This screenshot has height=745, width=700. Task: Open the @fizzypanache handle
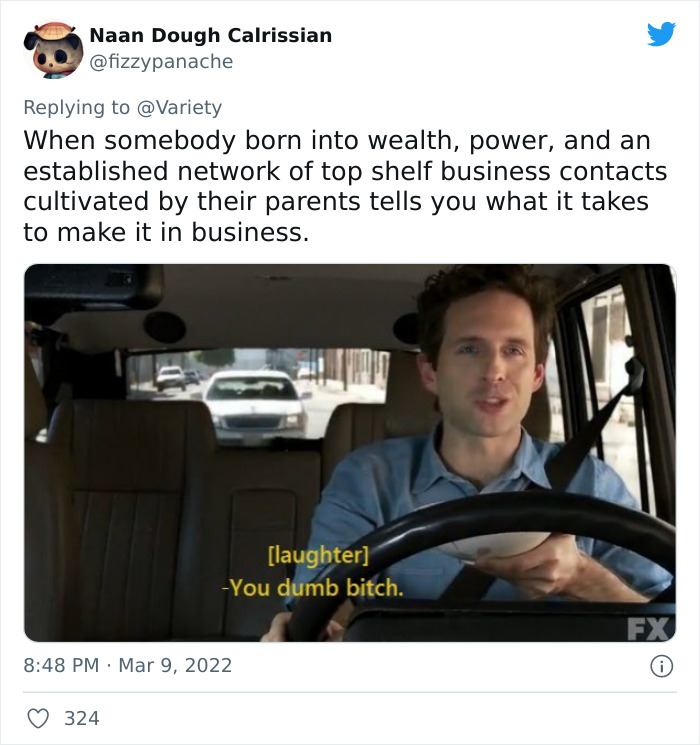pyautogui.click(x=161, y=62)
